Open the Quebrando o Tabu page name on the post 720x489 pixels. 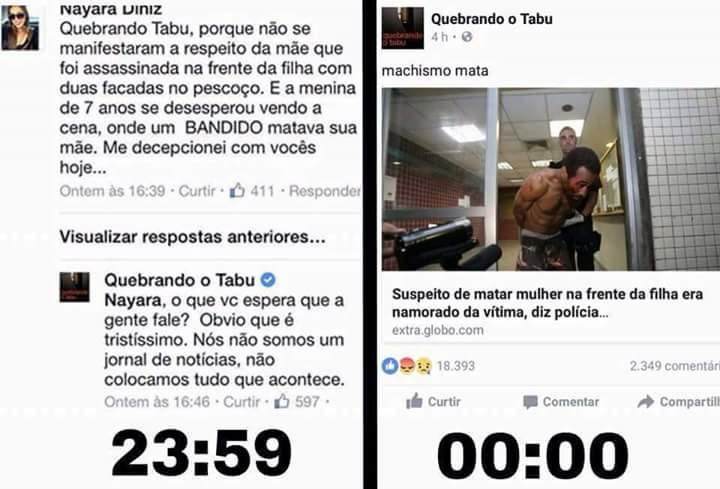pos(492,19)
